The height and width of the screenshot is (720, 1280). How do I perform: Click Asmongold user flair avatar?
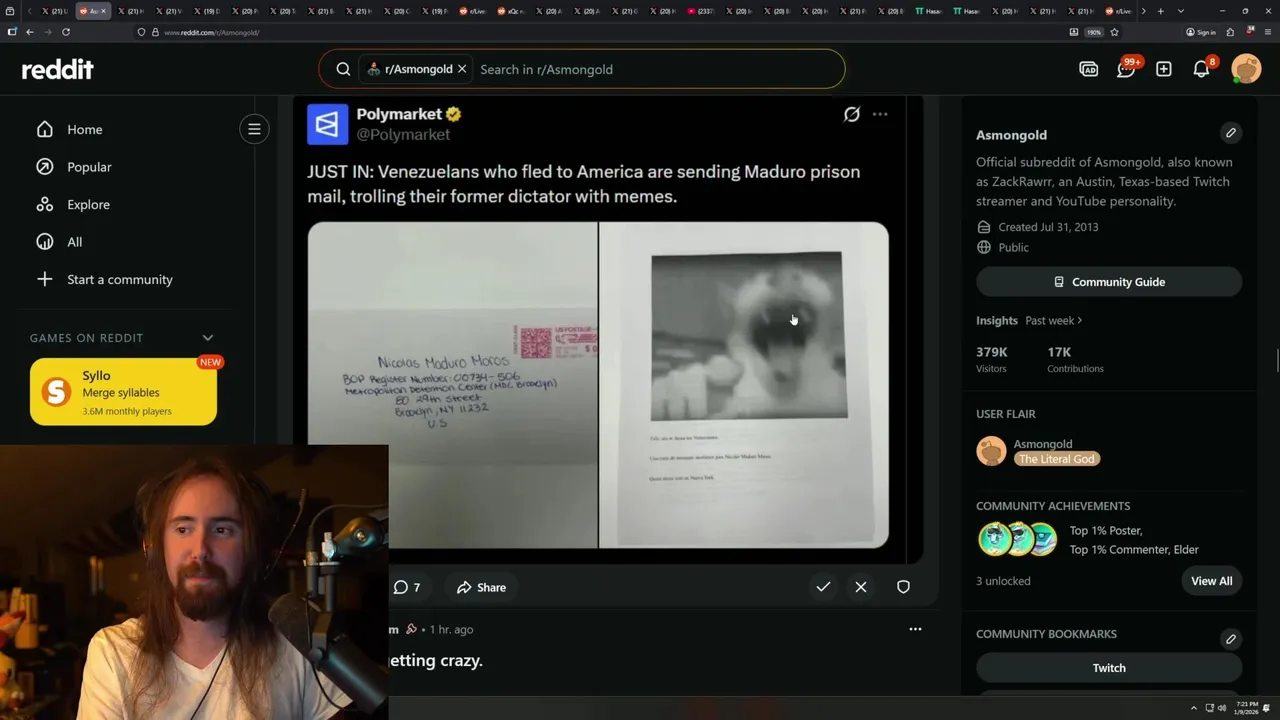coord(991,451)
